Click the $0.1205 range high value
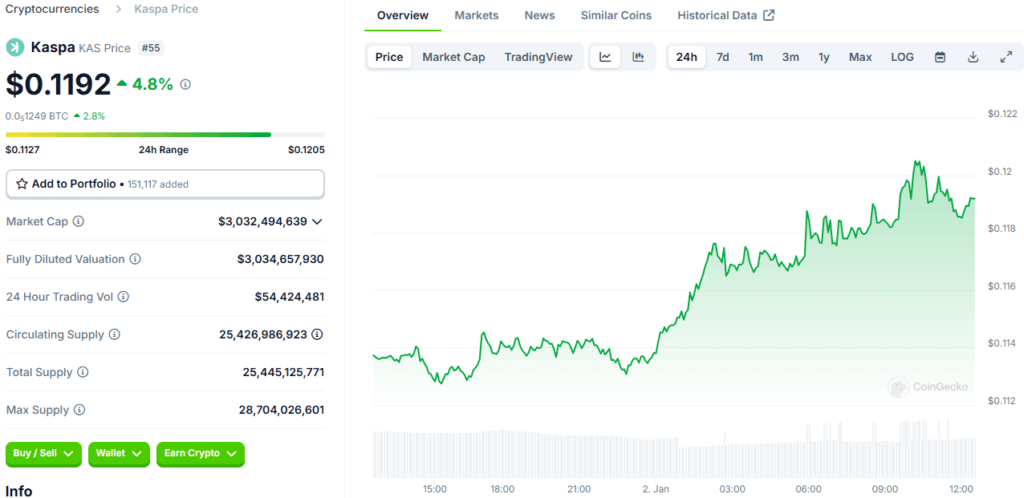Viewport: 1024px width, 498px height. (x=306, y=149)
